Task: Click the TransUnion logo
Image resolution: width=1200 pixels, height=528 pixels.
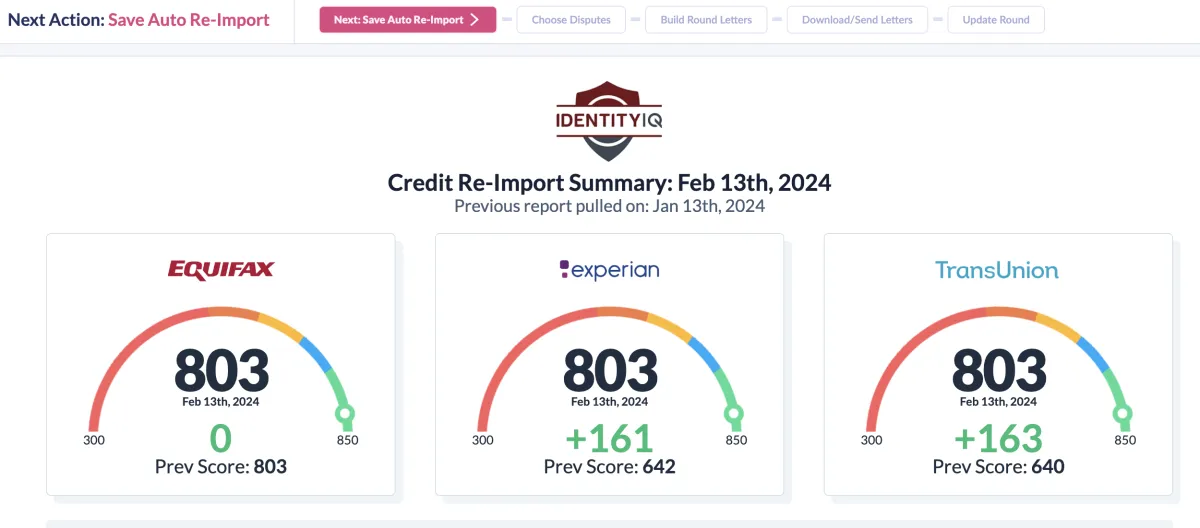Action: pyautogui.click(x=997, y=270)
